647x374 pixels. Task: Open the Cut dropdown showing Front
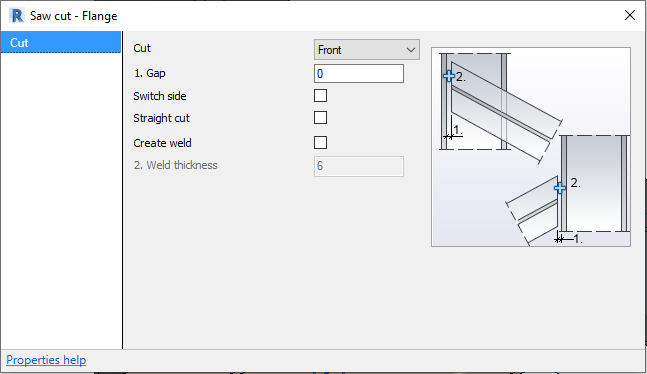366,50
